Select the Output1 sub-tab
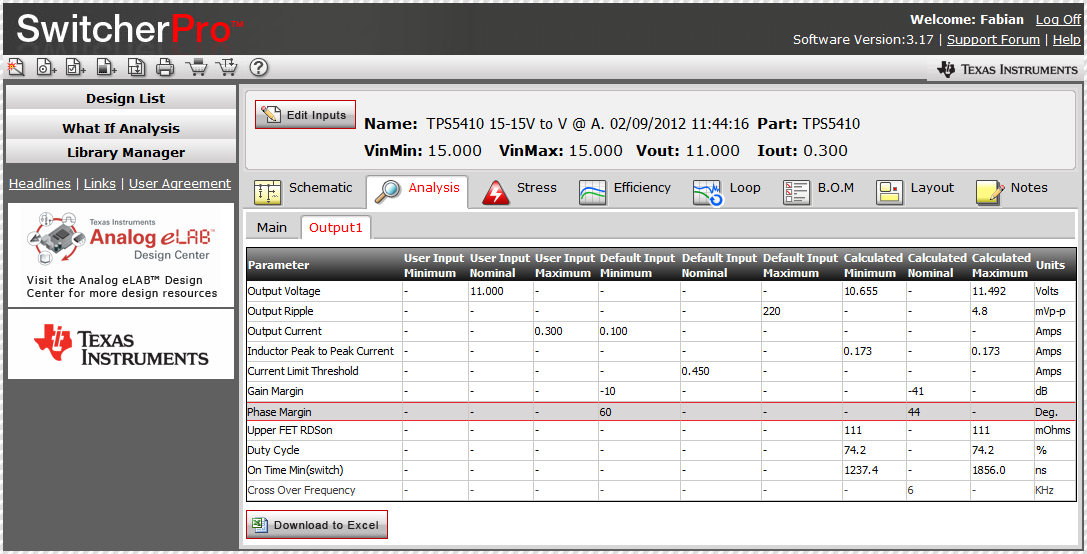The image size is (1087, 554). click(x=336, y=227)
